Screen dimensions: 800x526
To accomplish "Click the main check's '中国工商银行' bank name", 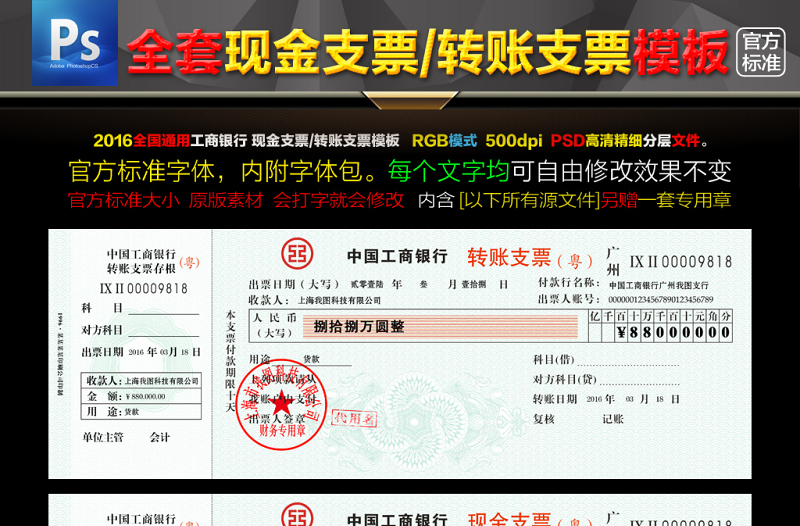I will coord(397,256).
